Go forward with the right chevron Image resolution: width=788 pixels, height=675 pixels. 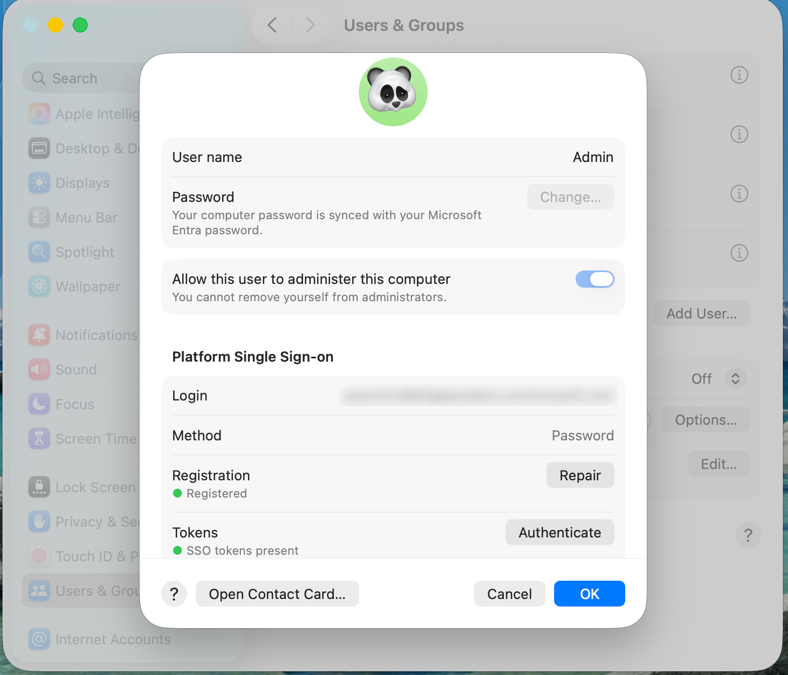(x=310, y=25)
